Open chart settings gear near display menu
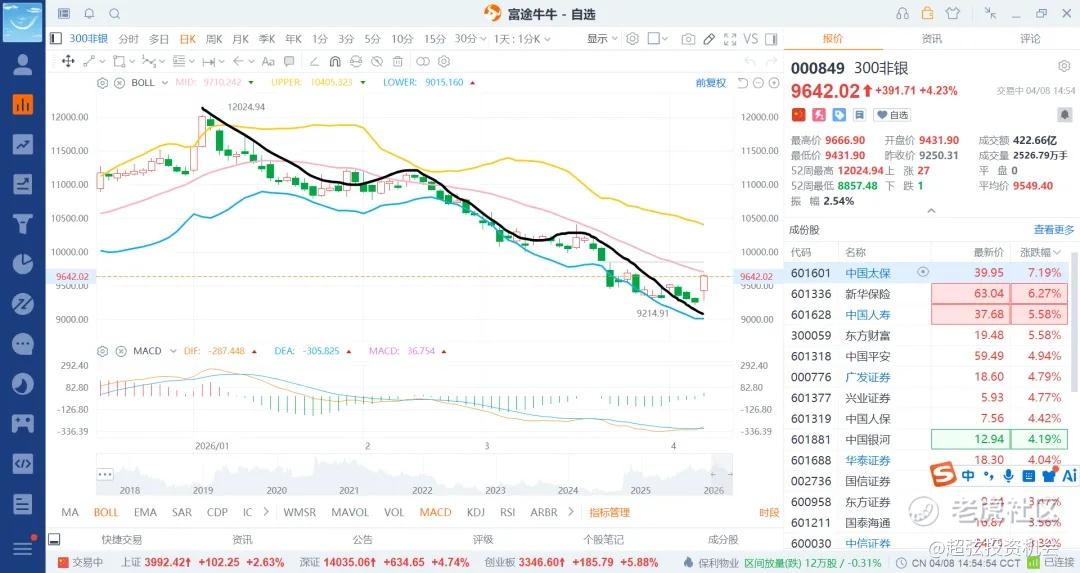The width and height of the screenshot is (1080, 573). (x=632, y=39)
